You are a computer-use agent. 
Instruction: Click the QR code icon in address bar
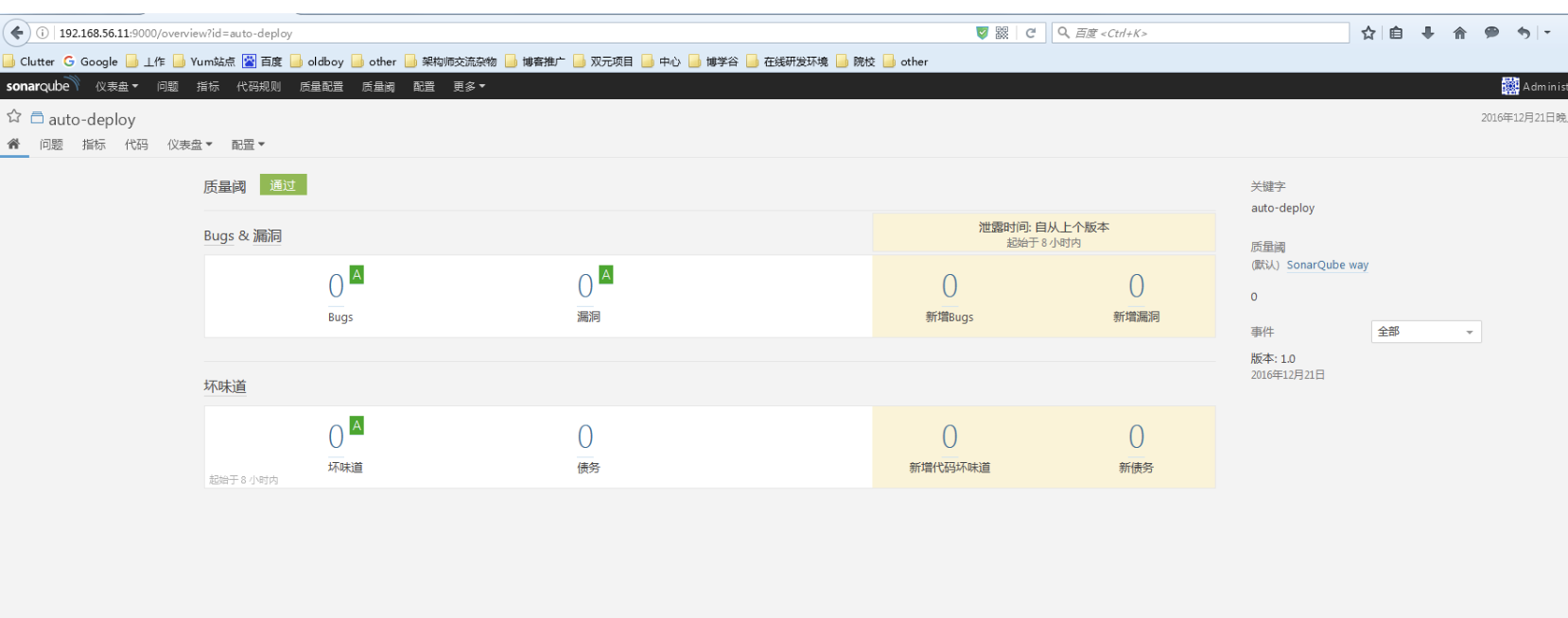[1002, 33]
